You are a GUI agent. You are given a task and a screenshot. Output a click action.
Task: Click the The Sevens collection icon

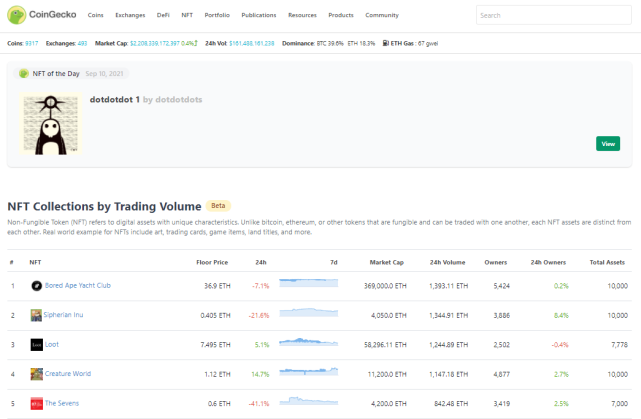36,403
